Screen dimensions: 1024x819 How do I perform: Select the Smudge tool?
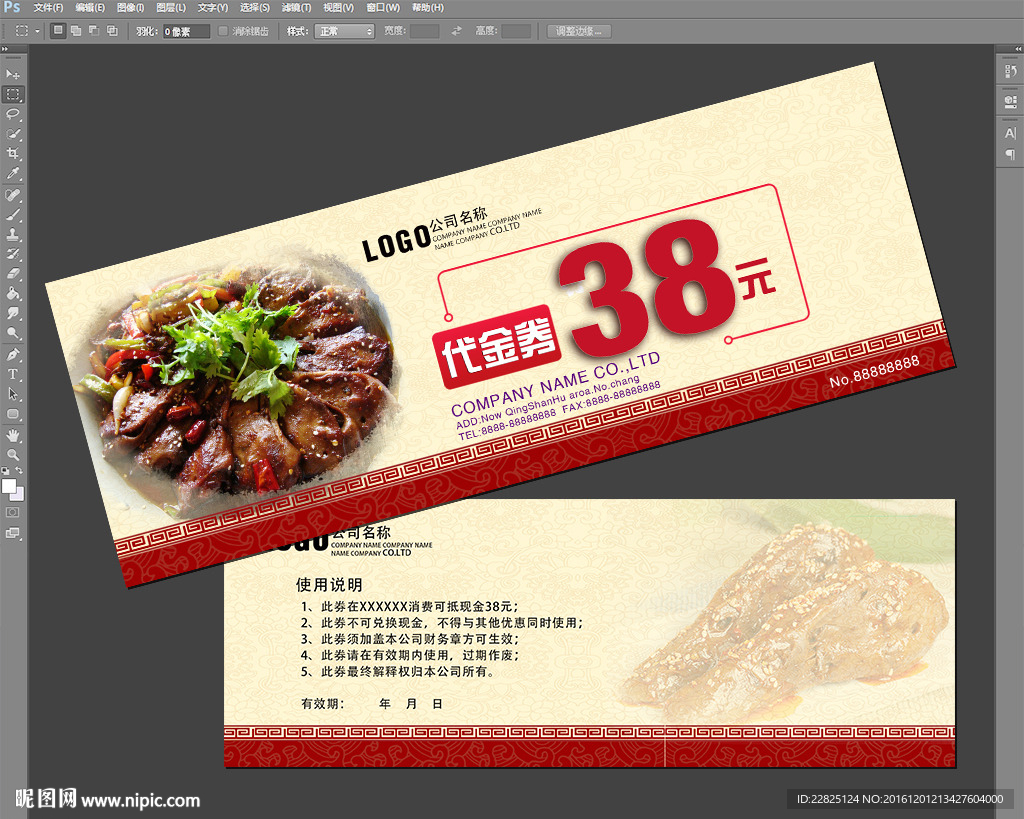pyautogui.click(x=12, y=313)
